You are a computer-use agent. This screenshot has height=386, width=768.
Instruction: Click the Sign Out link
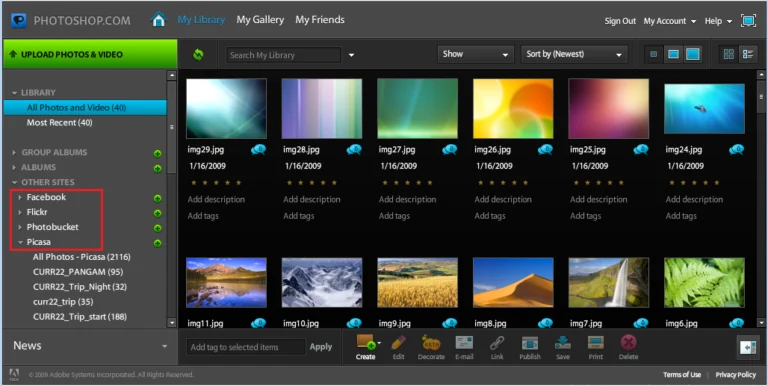[x=620, y=21]
